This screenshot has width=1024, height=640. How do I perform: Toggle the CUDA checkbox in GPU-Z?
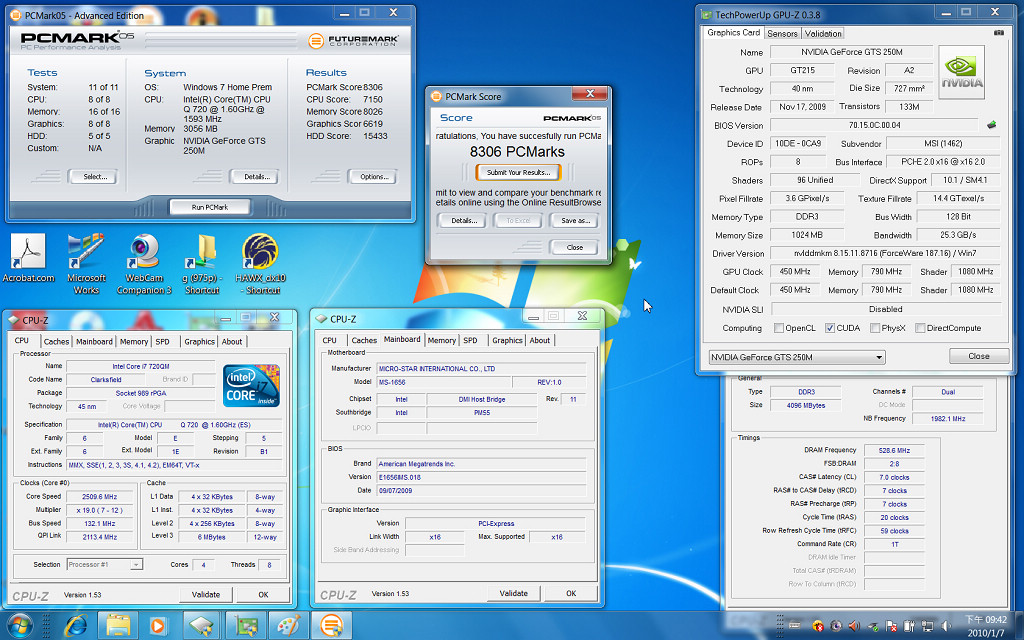829,328
